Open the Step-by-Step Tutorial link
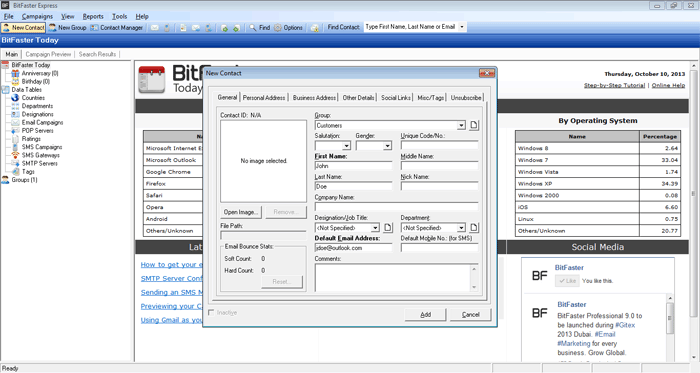The image size is (700, 373). pos(614,86)
